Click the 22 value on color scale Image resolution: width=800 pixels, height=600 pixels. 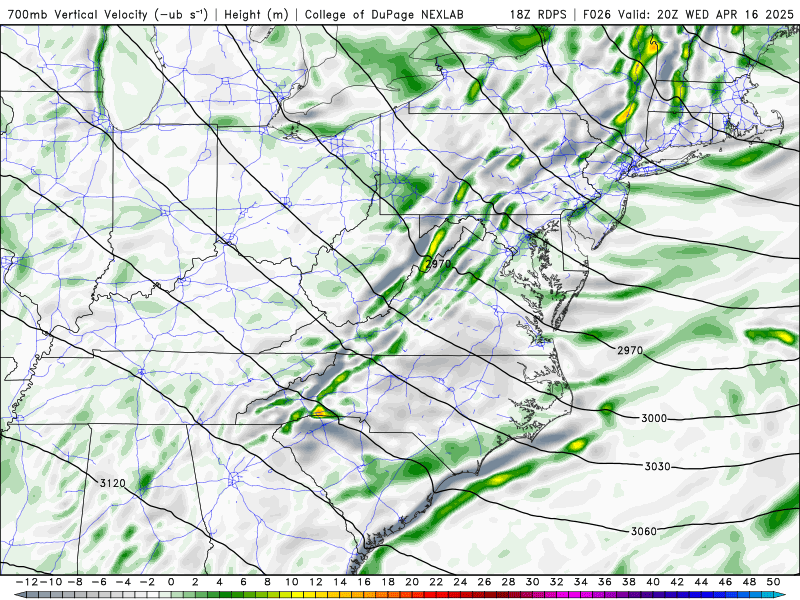coord(436,582)
